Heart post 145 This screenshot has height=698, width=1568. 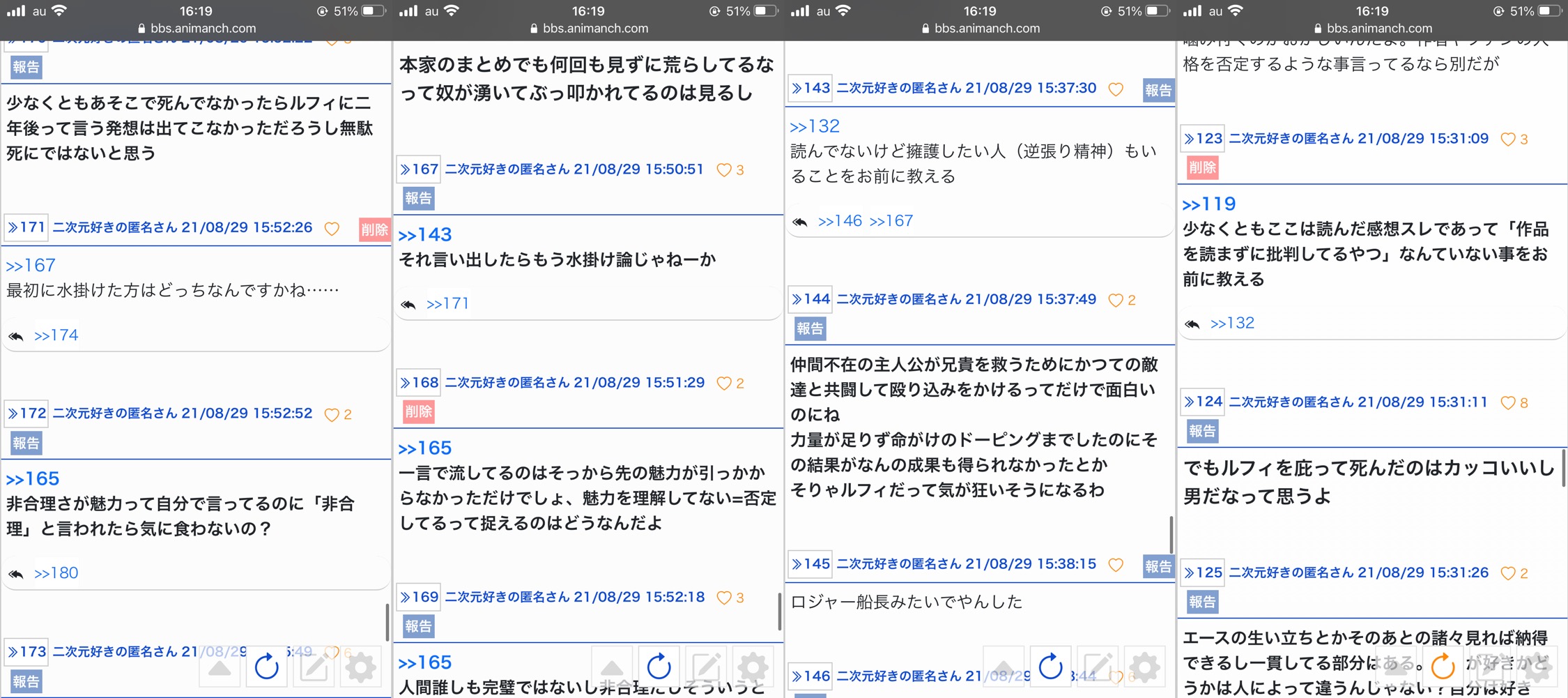pos(1116,565)
